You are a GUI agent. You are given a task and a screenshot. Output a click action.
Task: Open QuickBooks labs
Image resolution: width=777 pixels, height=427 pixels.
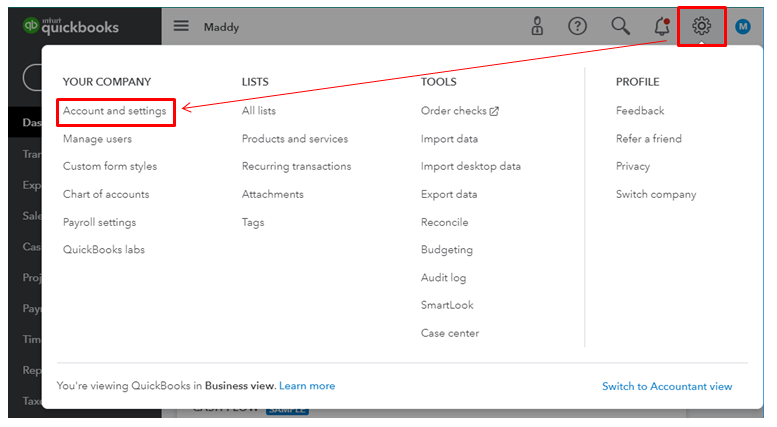(x=104, y=250)
